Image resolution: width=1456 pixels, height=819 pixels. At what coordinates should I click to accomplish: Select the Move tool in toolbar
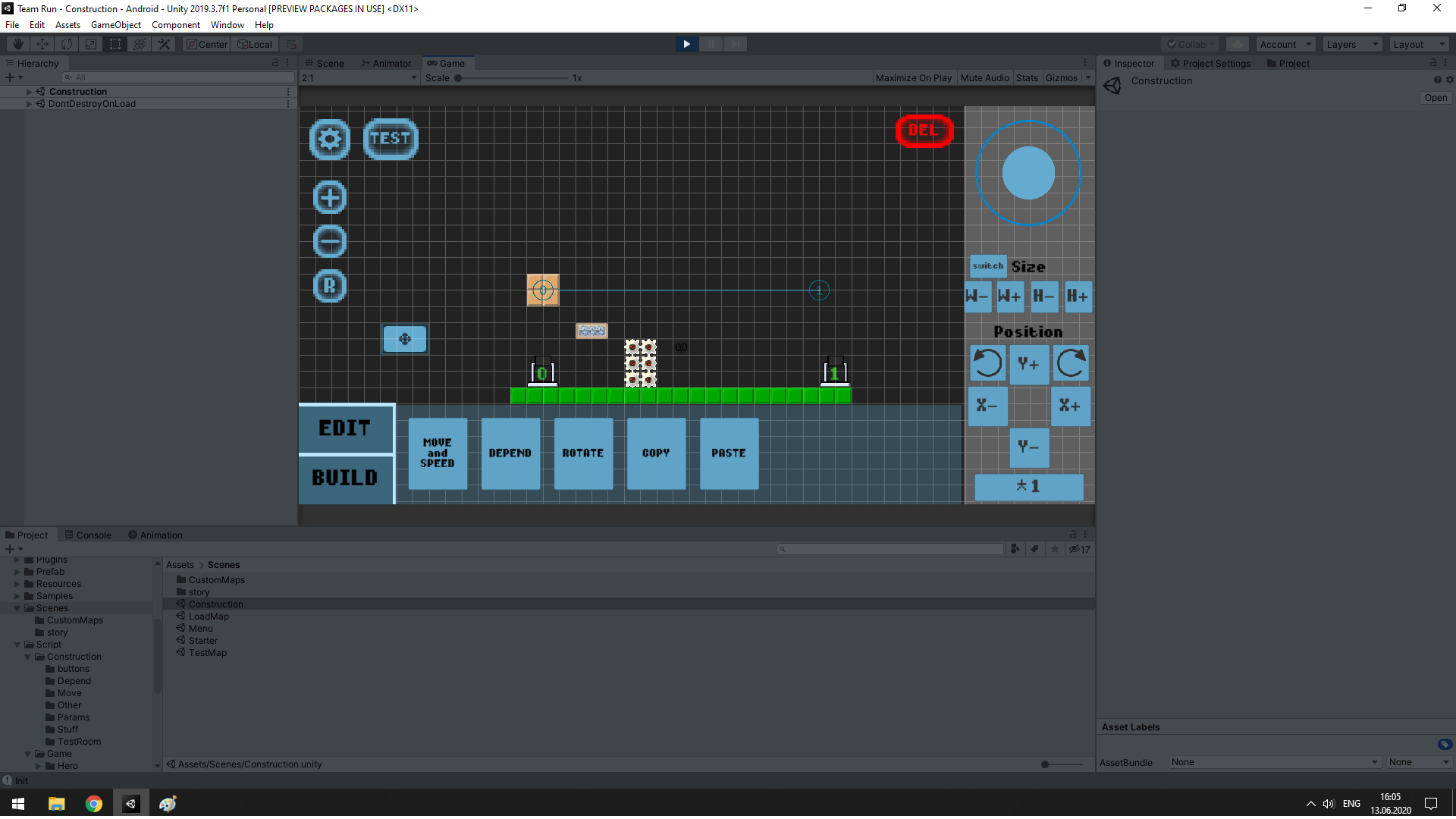[42, 44]
